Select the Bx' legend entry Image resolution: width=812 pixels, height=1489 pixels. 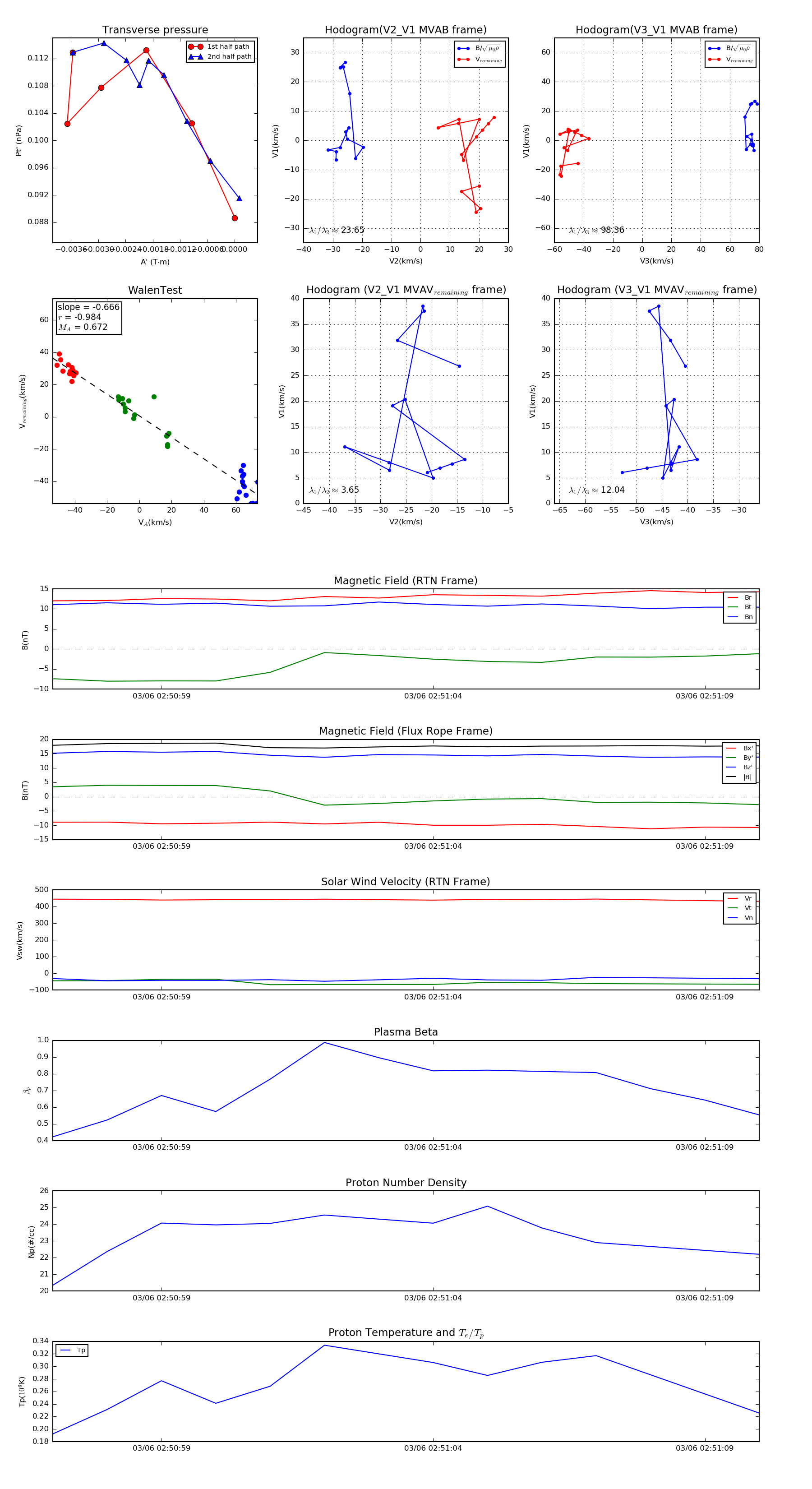tap(740, 749)
